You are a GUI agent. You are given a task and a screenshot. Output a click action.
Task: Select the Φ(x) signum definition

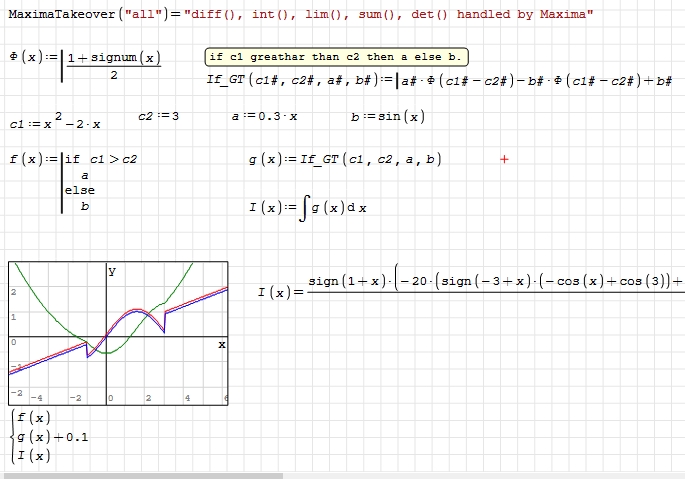(85, 65)
